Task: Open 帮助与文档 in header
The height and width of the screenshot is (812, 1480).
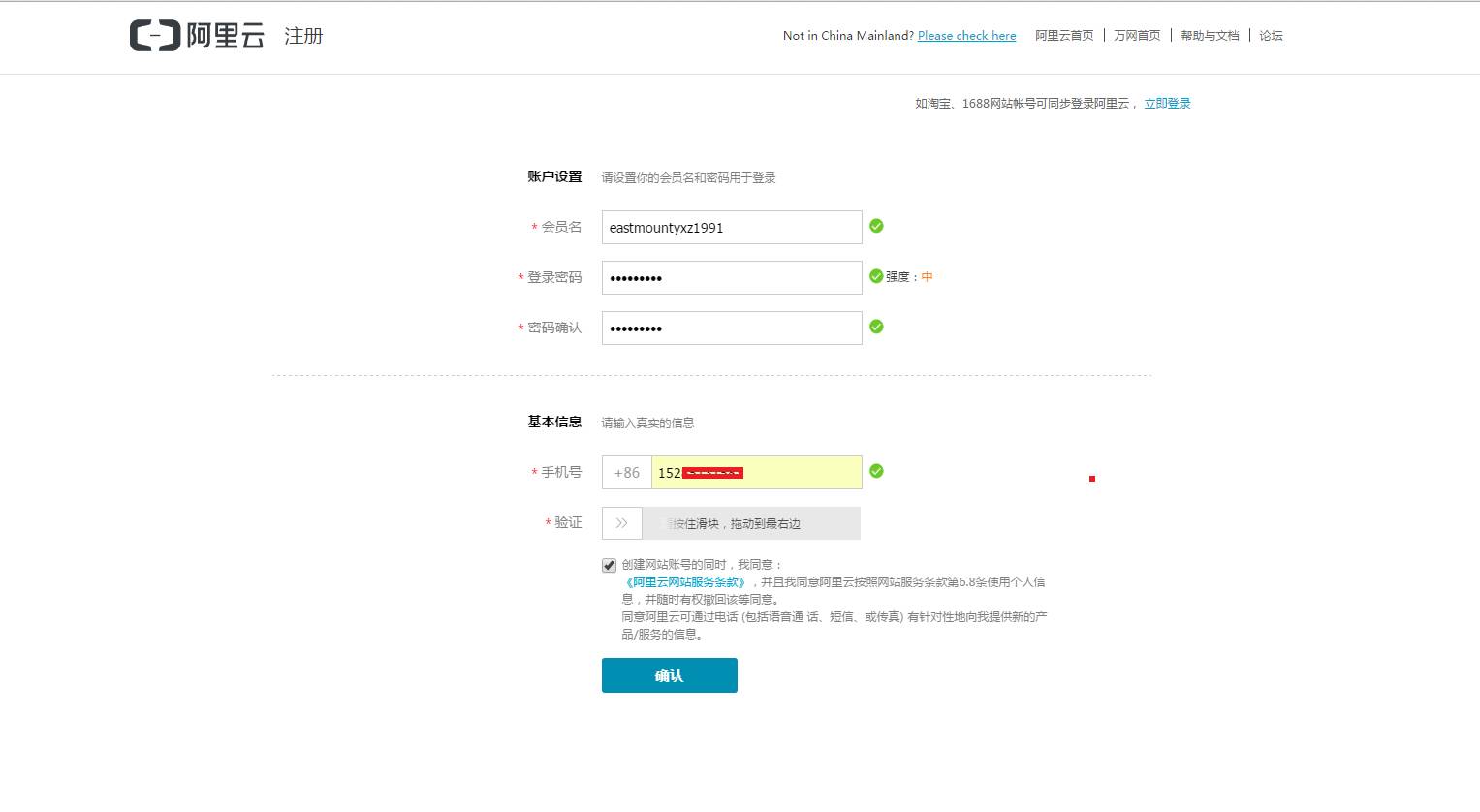Action: (1210, 36)
